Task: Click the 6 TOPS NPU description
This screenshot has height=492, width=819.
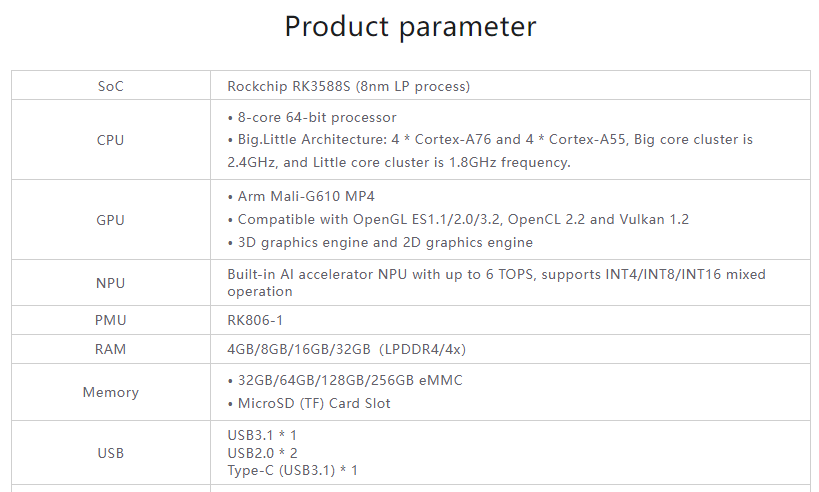Action: 496,283
